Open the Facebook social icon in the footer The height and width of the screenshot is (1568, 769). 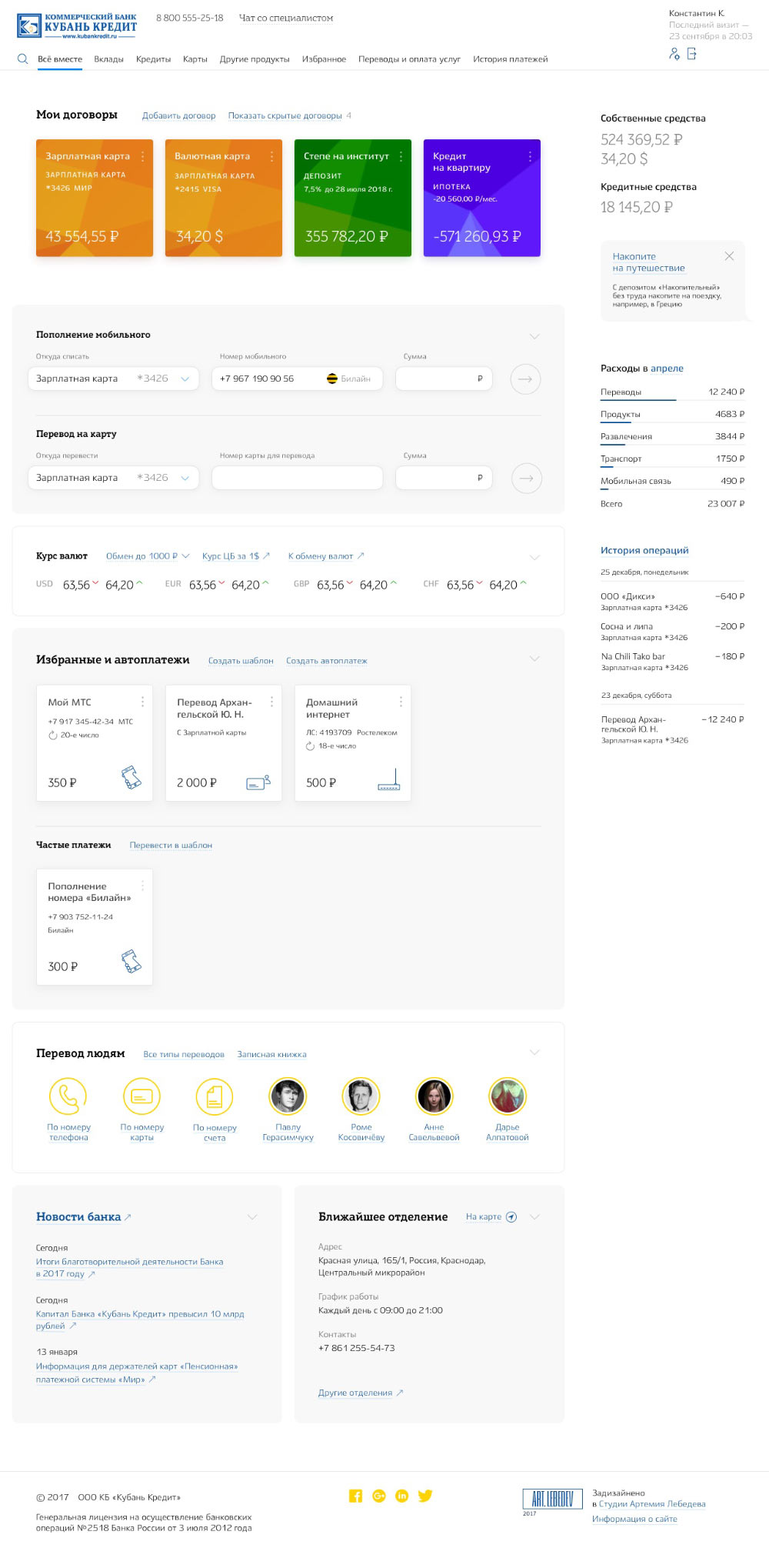coord(355,1496)
